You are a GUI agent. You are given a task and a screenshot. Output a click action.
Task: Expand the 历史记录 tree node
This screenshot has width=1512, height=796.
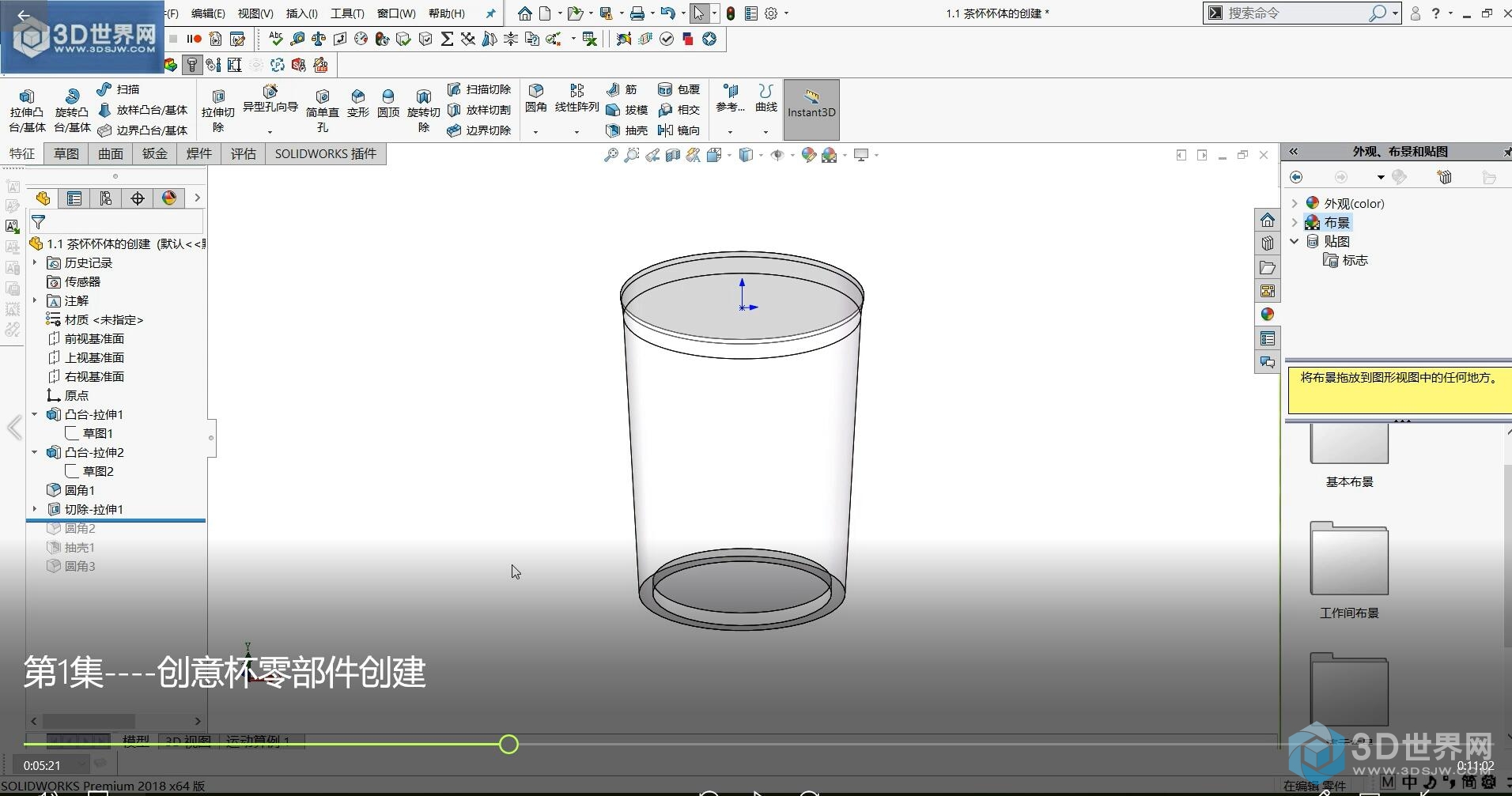click(x=35, y=262)
